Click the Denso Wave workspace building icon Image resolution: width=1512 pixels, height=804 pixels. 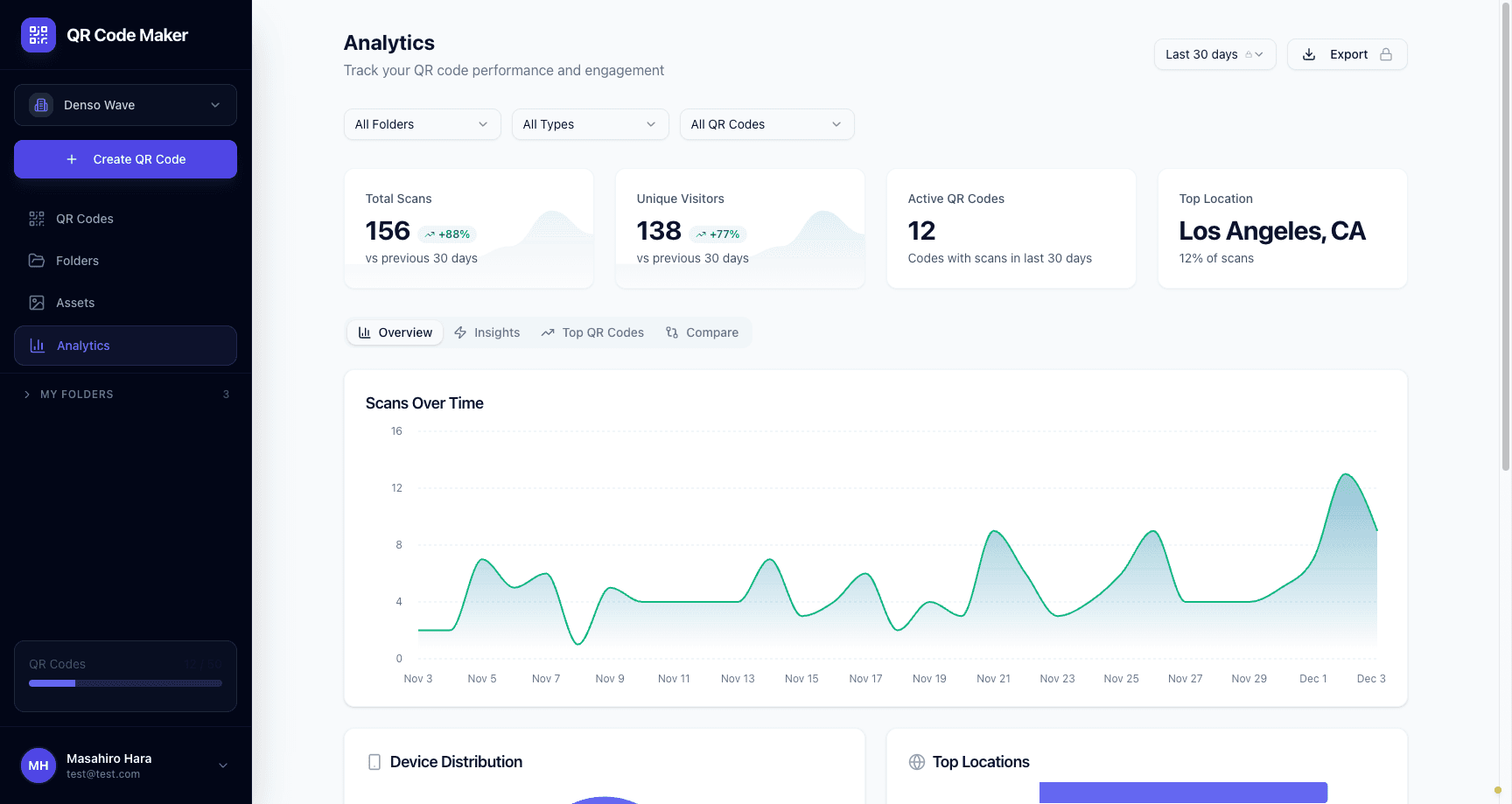tap(40, 105)
